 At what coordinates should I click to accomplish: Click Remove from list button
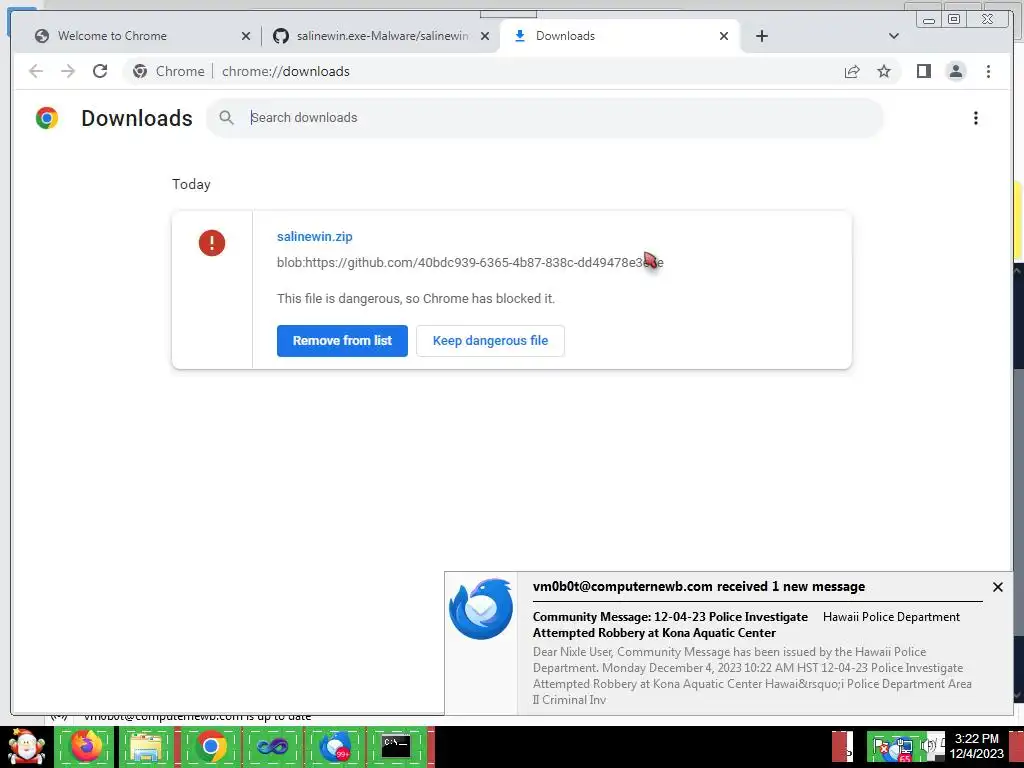pyautogui.click(x=342, y=341)
